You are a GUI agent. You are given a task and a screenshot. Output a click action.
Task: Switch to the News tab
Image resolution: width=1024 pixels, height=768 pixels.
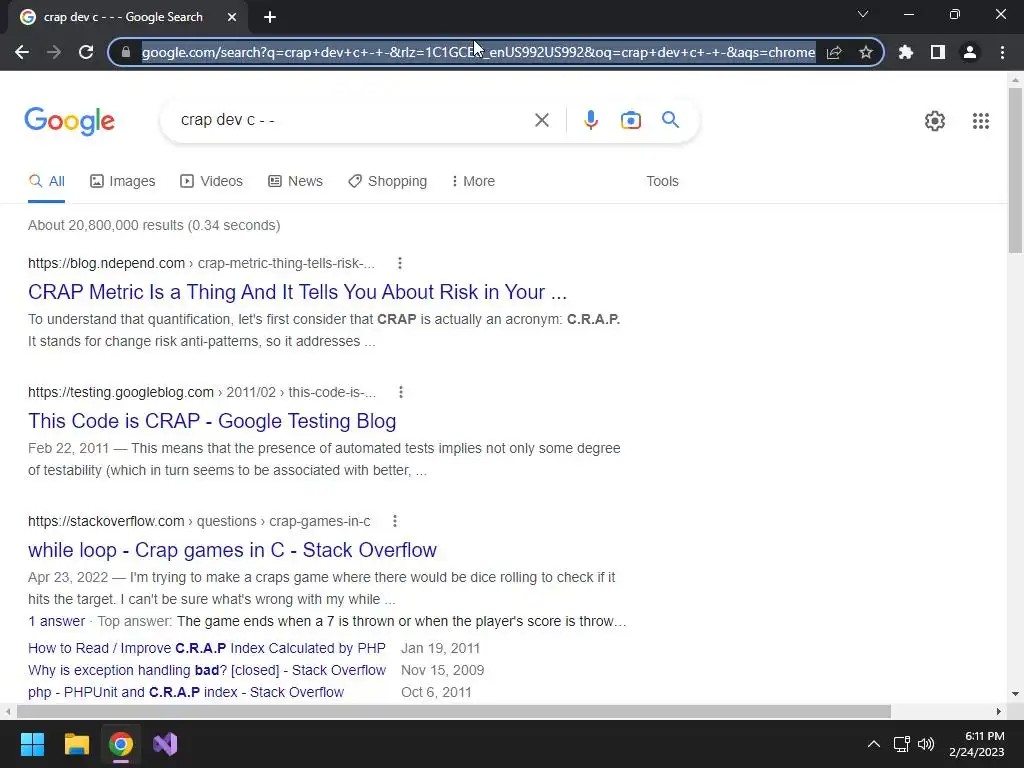click(x=295, y=182)
